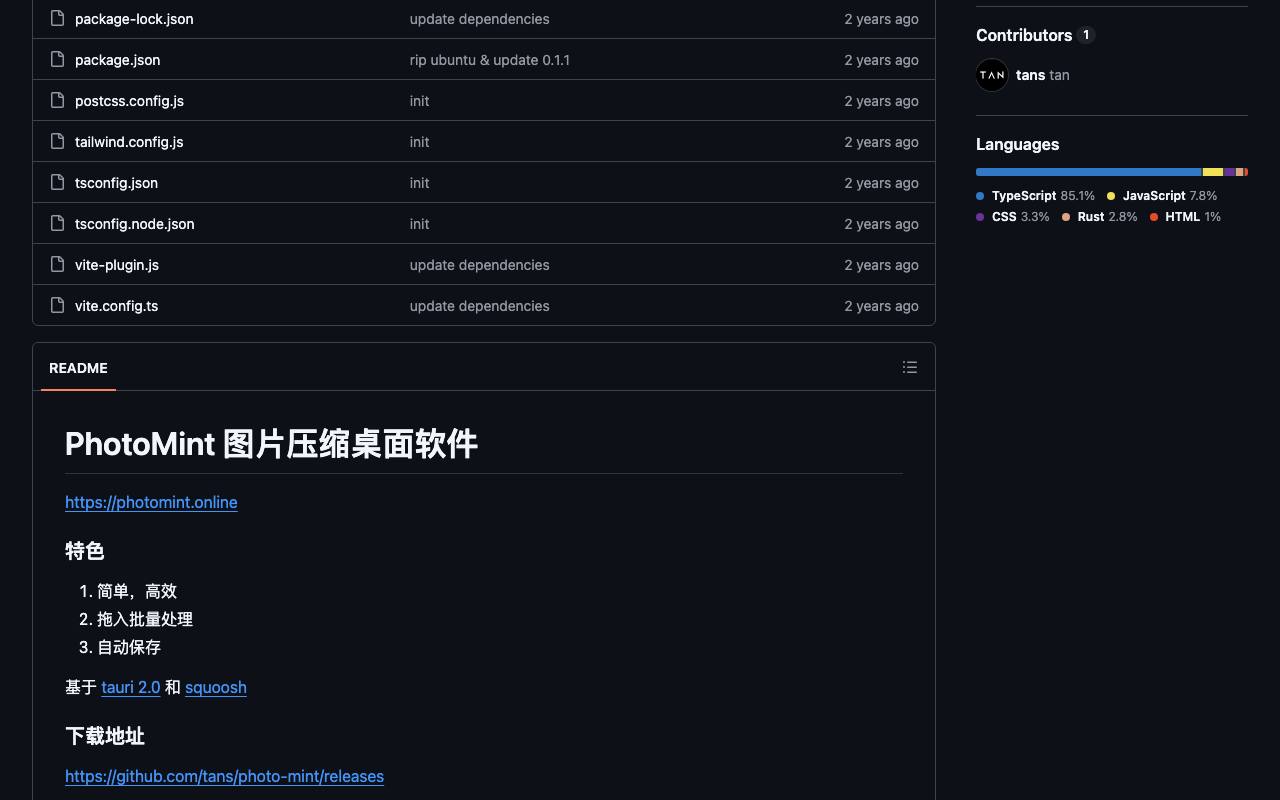Open the photomint.online website link

coord(151,502)
